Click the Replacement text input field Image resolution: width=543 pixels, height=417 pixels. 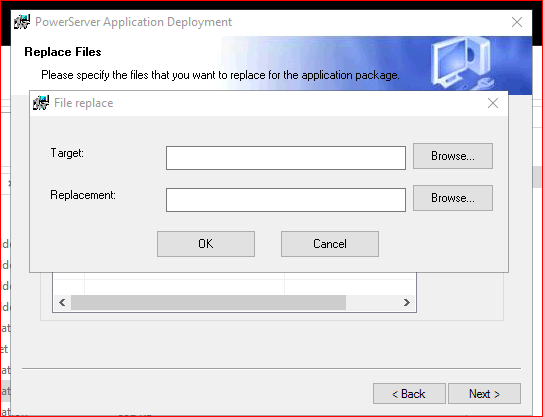pyautogui.click(x=286, y=200)
